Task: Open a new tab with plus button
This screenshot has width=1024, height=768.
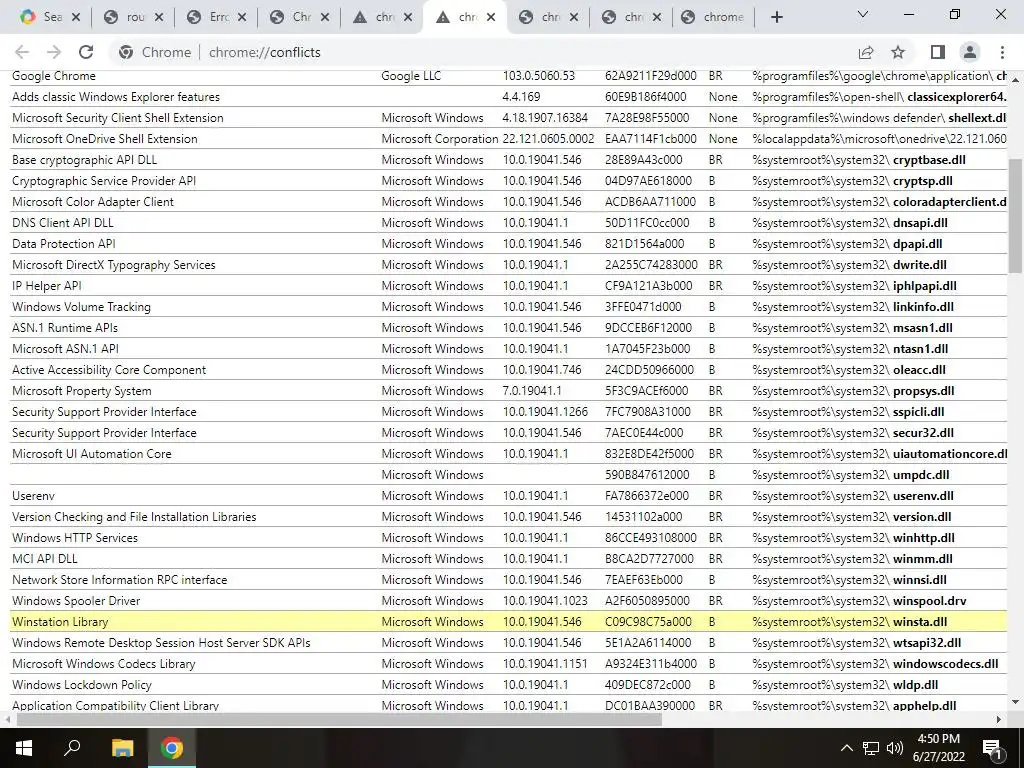Action: coord(776,17)
